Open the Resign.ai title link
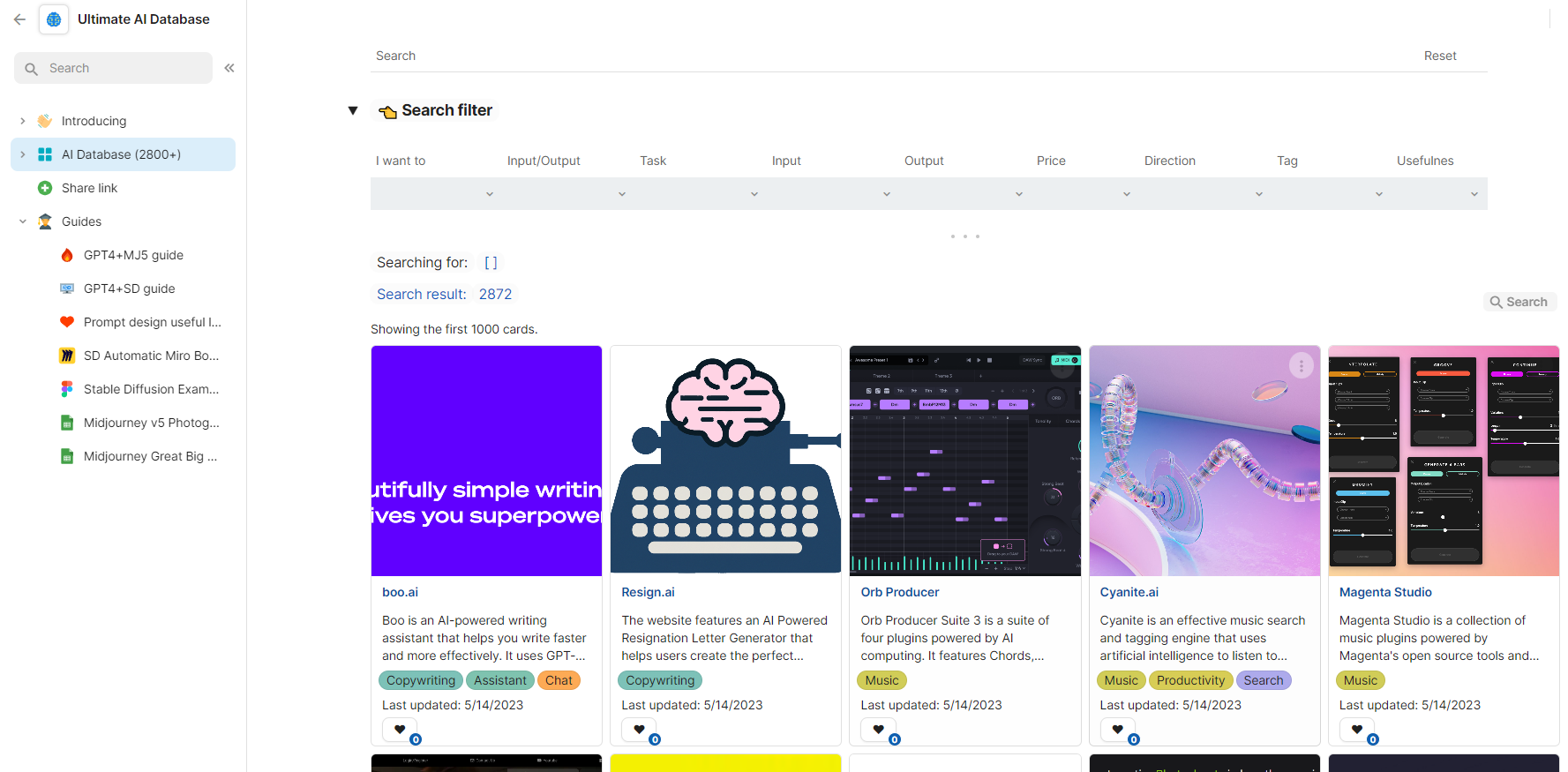This screenshot has width=1568, height=772. pos(648,592)
